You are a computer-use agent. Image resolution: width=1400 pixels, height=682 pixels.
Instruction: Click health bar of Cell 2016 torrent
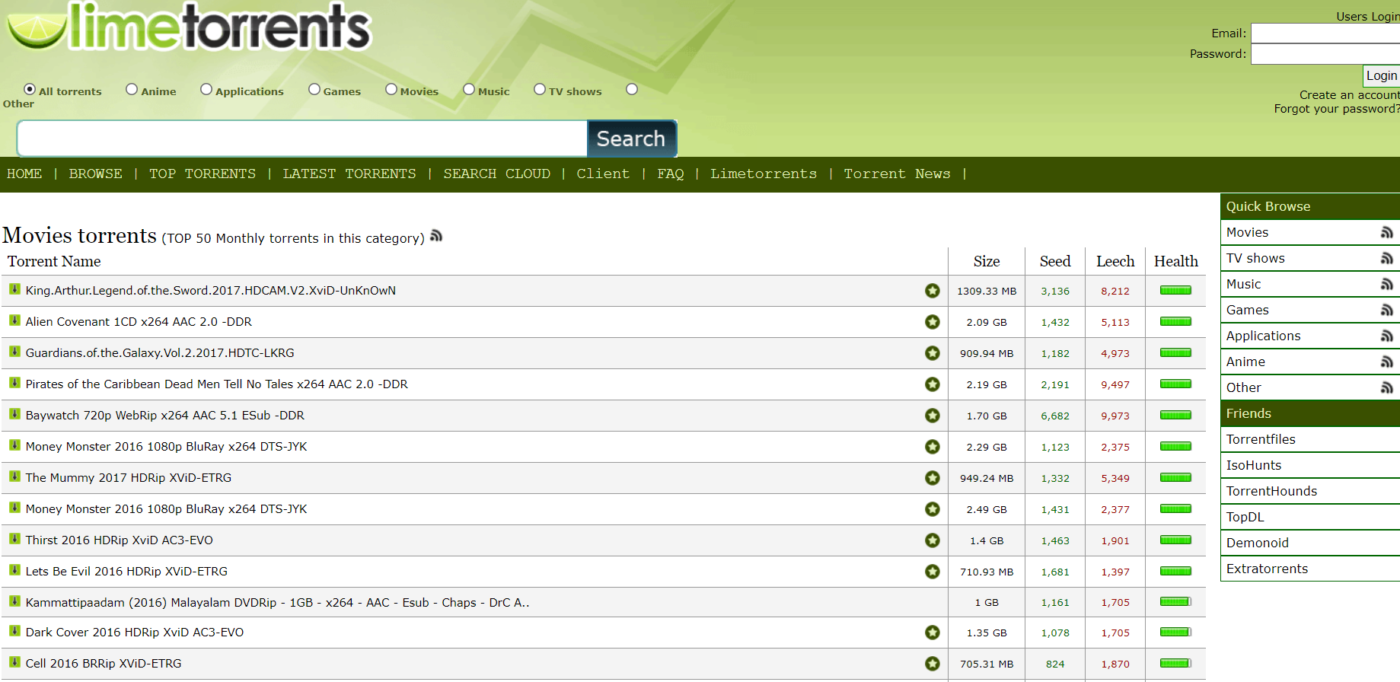pos(1175,663)
